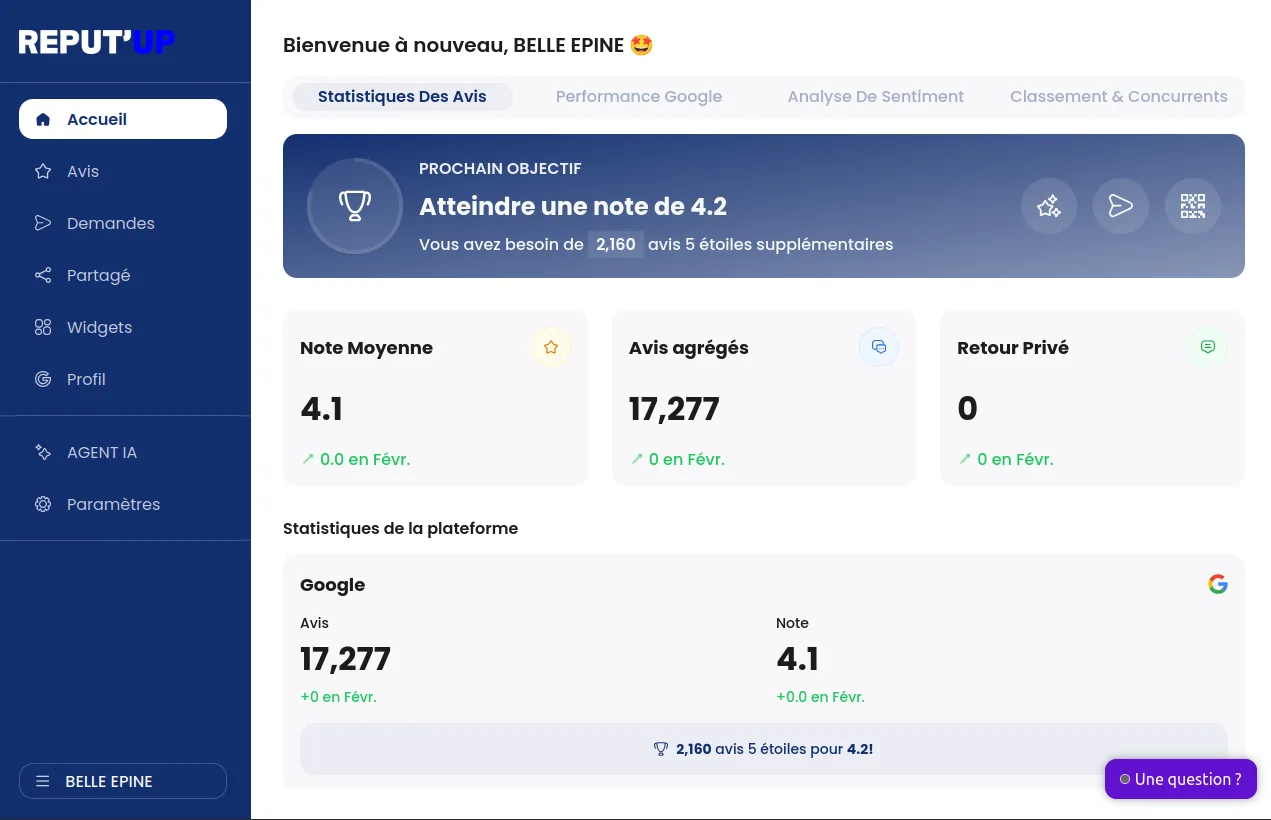Open Profil with the Google icon
The width and height of the screenshot is (1271, 820).
tap(86, 379)
